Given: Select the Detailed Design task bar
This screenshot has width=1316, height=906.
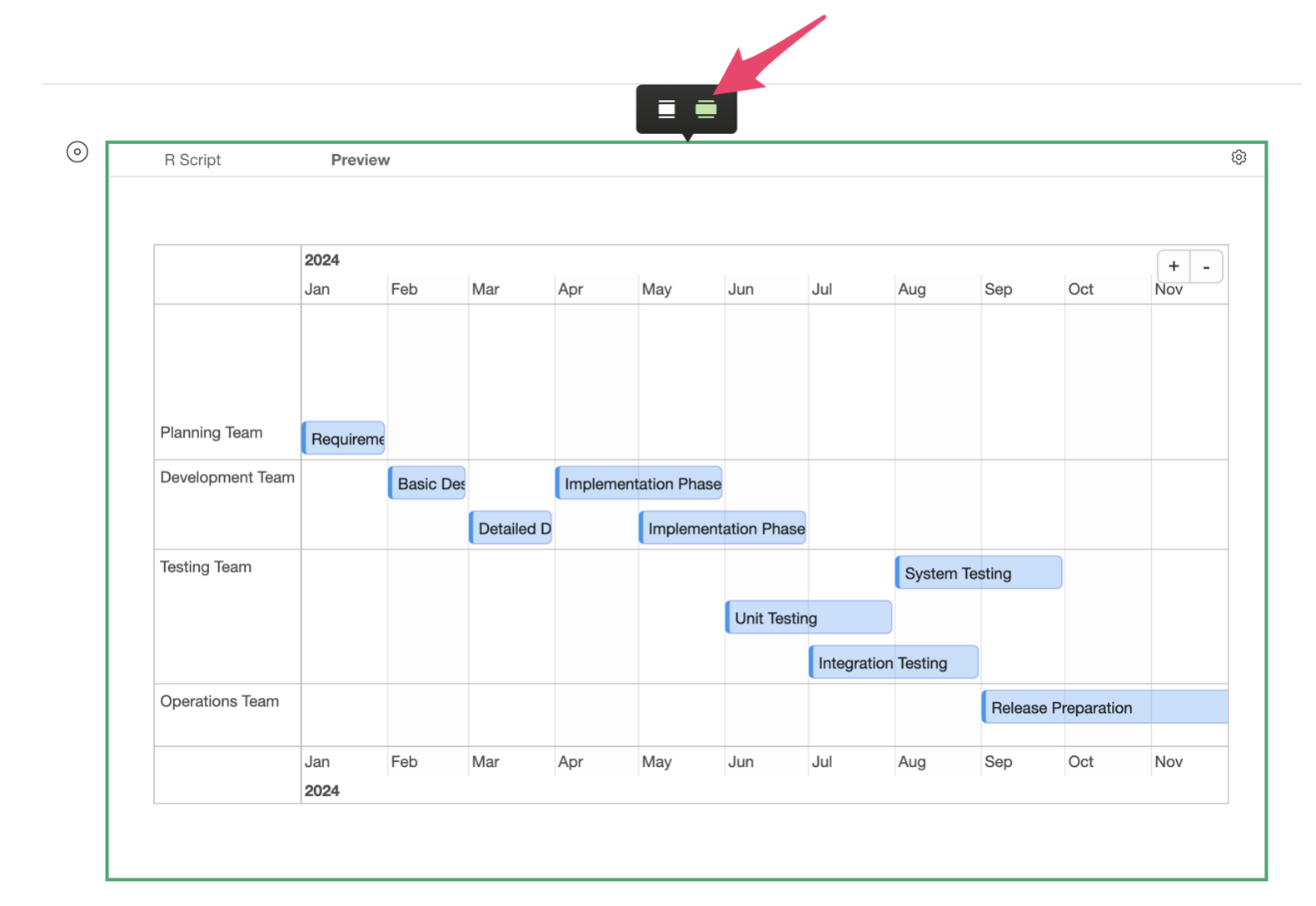Looking at the screenshot, I should [509, 527].
